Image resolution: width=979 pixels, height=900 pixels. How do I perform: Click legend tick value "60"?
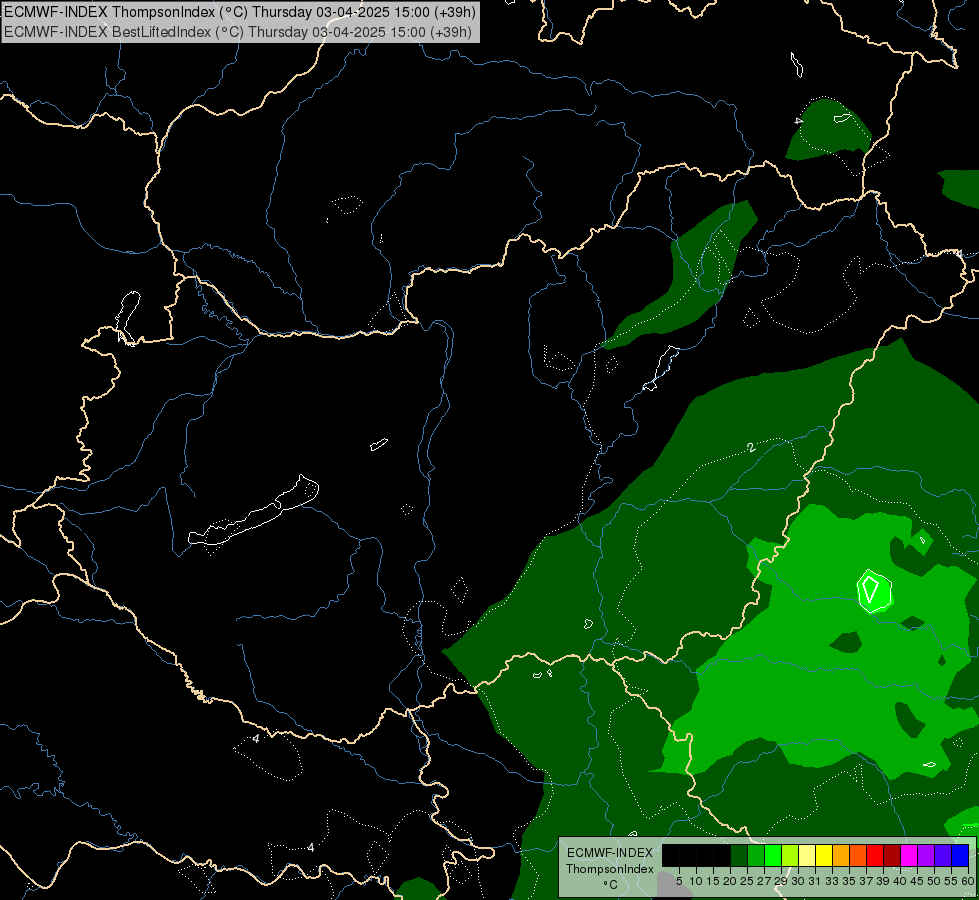pyautogui.click(x=968, y=881)
